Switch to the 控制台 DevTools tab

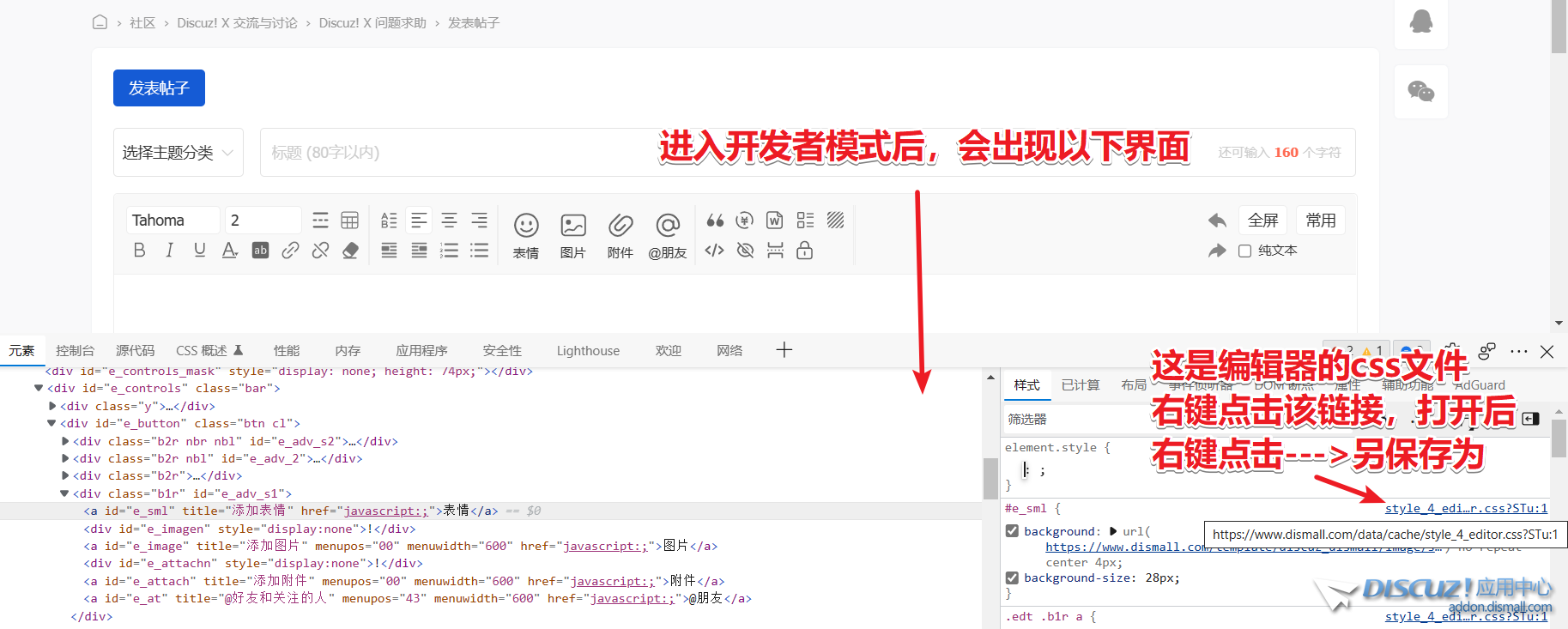tap(75, 351)
